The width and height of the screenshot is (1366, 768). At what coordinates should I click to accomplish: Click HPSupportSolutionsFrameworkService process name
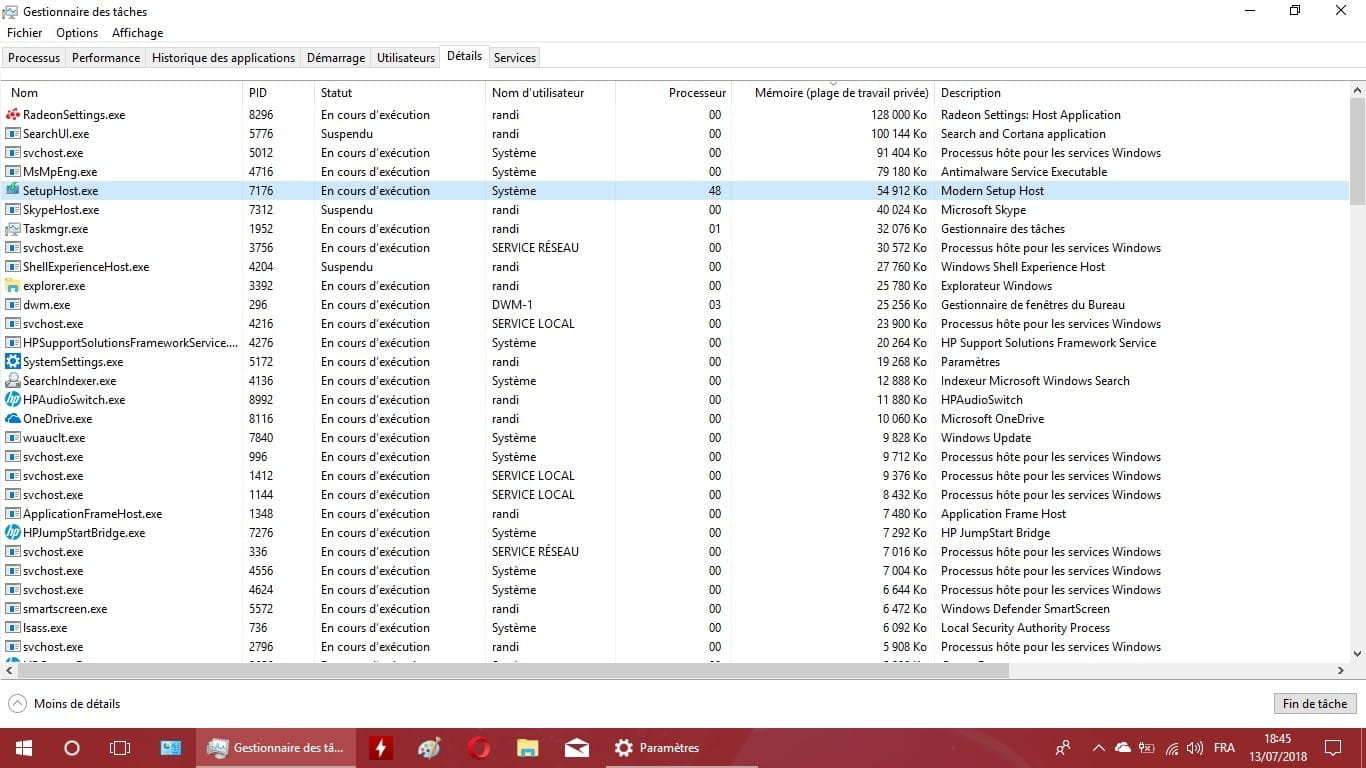[x=131, y=343]
